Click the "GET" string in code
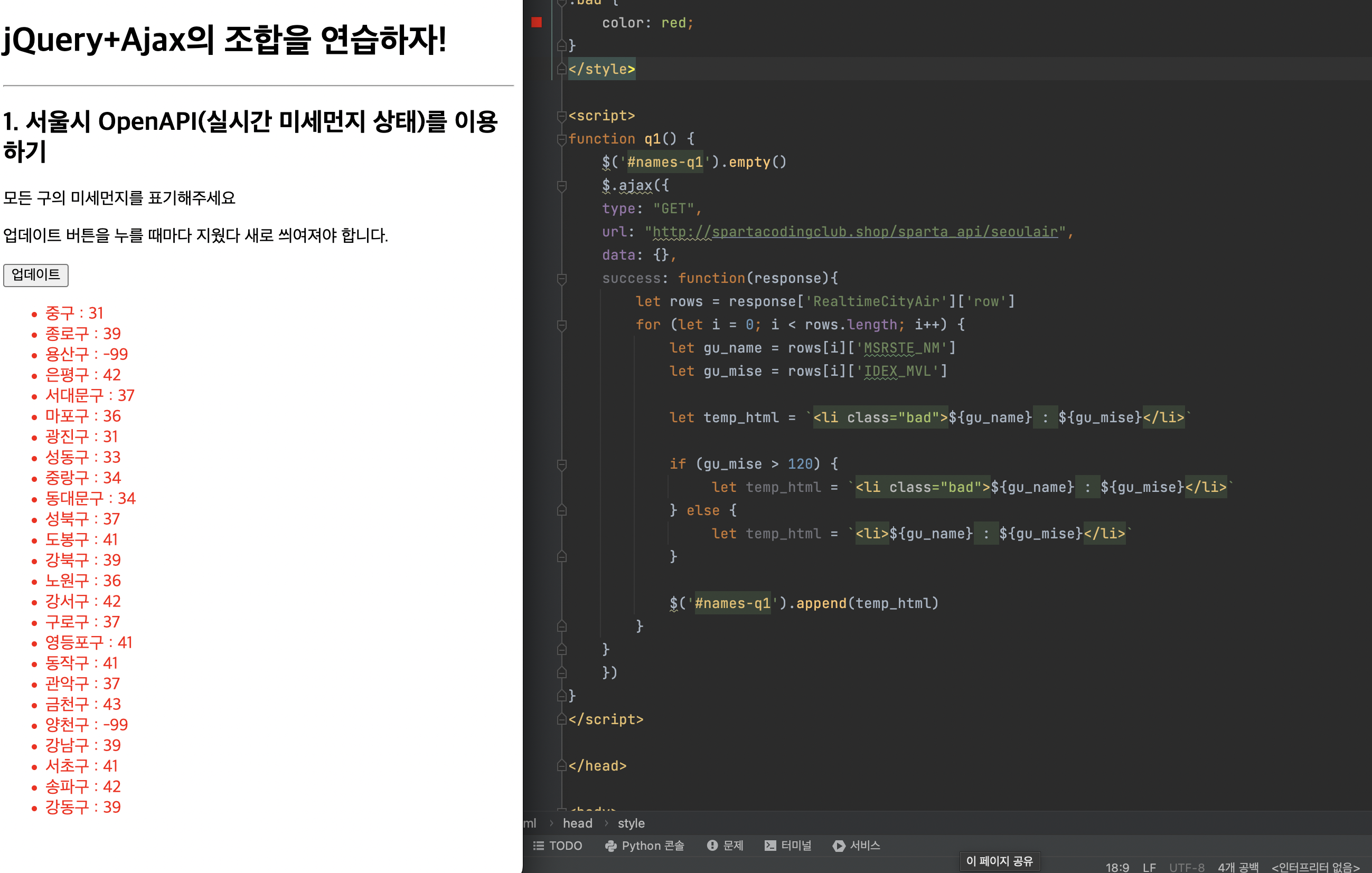The width and height of the screenshot is (1372, 873). tap(673, 209)
